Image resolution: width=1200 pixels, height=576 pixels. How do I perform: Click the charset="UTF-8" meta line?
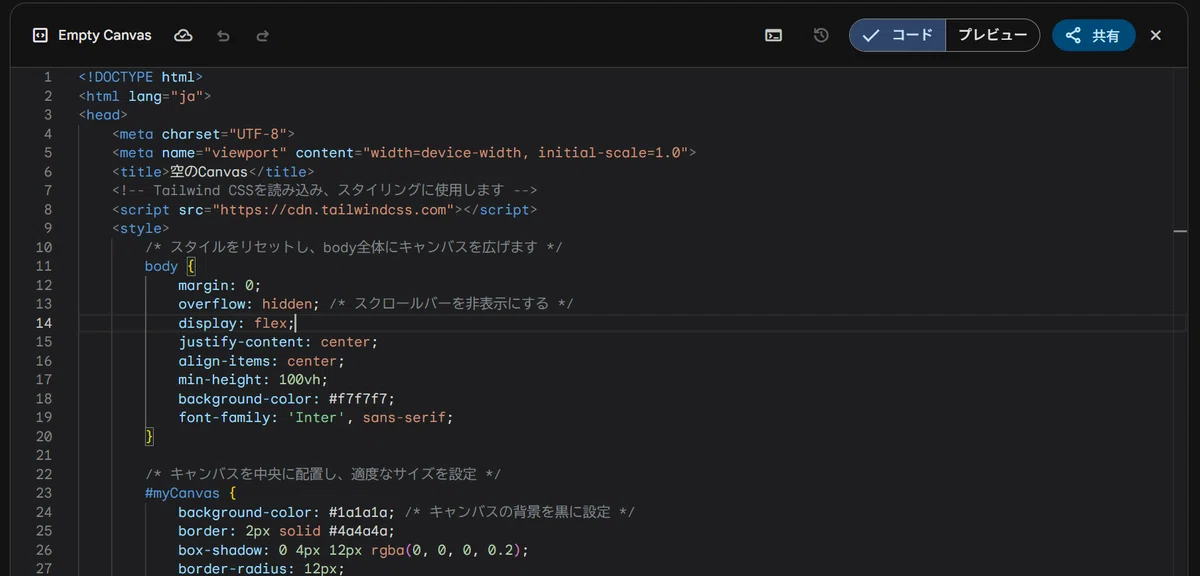coord(203,134)
